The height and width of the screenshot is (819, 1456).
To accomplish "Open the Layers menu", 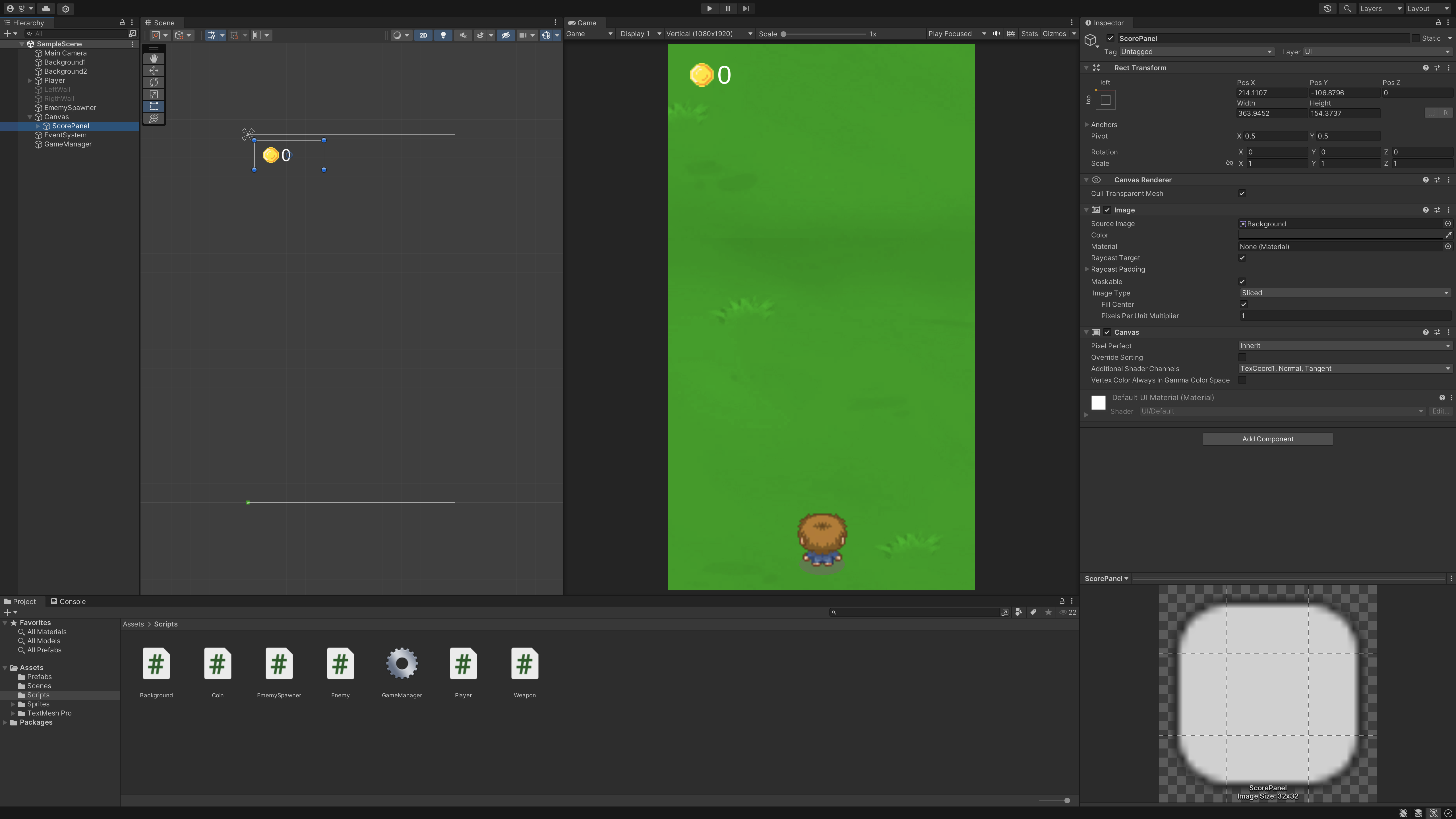I will pyautogui.click(x=1380, y=9).
